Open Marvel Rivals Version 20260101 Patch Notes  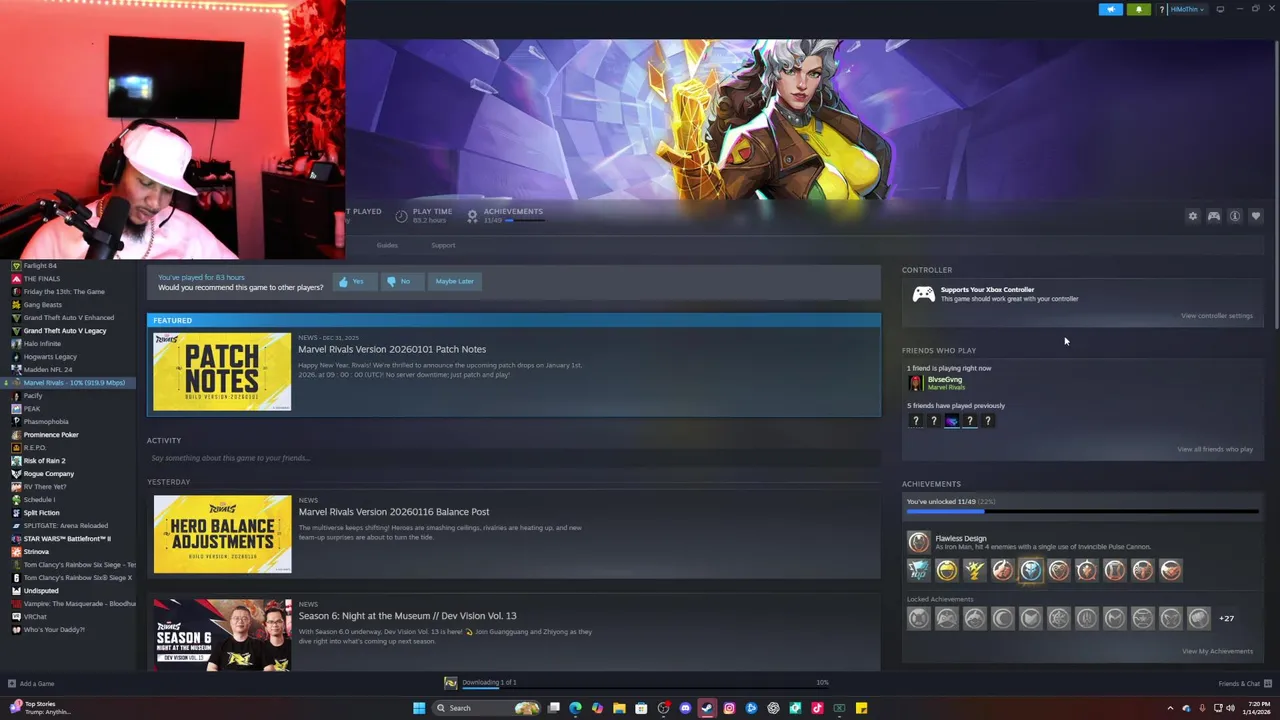[x=392, y=349]
